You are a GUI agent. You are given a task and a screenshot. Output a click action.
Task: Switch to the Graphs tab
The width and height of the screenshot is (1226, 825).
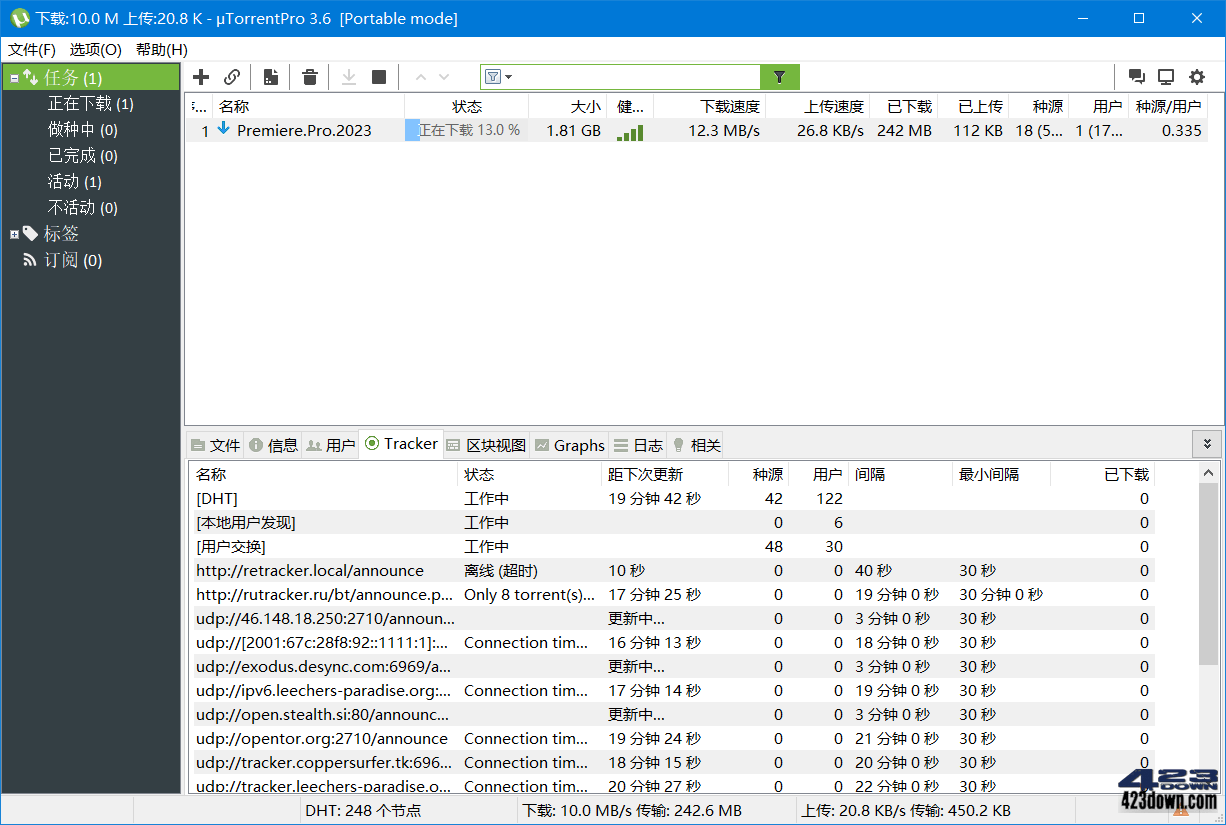pyautogui.click(x=570, y=445)
